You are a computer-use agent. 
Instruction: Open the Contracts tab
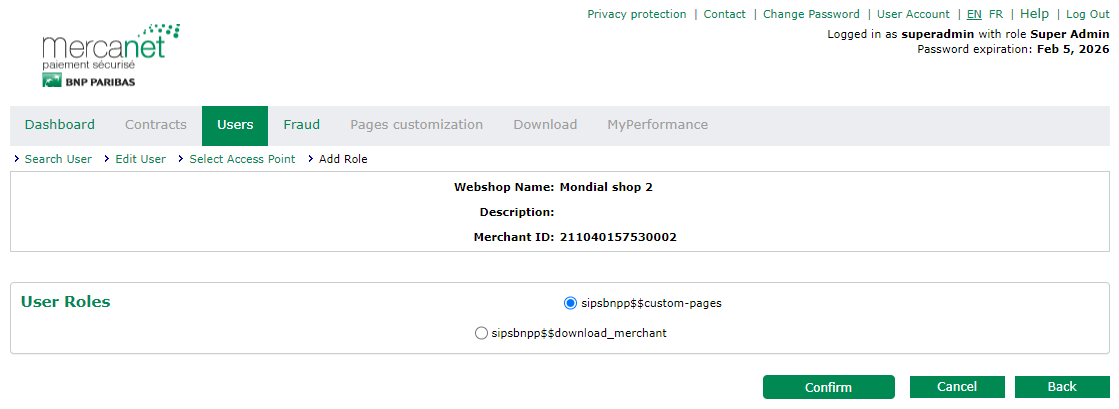[x=156, y=125]
